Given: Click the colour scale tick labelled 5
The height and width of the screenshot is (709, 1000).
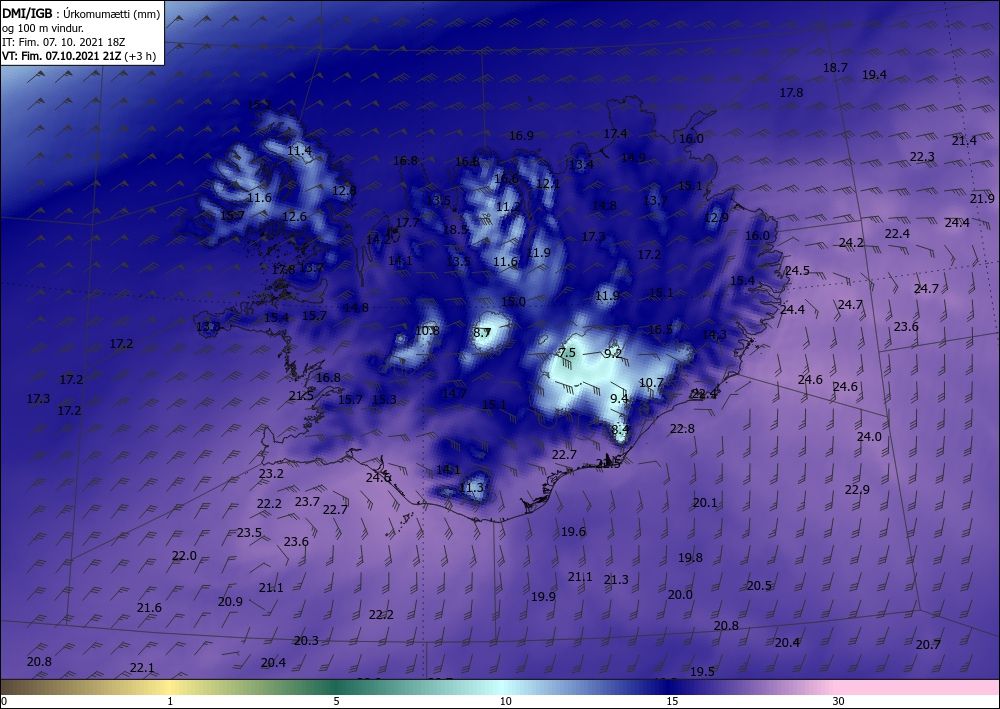Looking at the screenshot, I should coord(336,701).
